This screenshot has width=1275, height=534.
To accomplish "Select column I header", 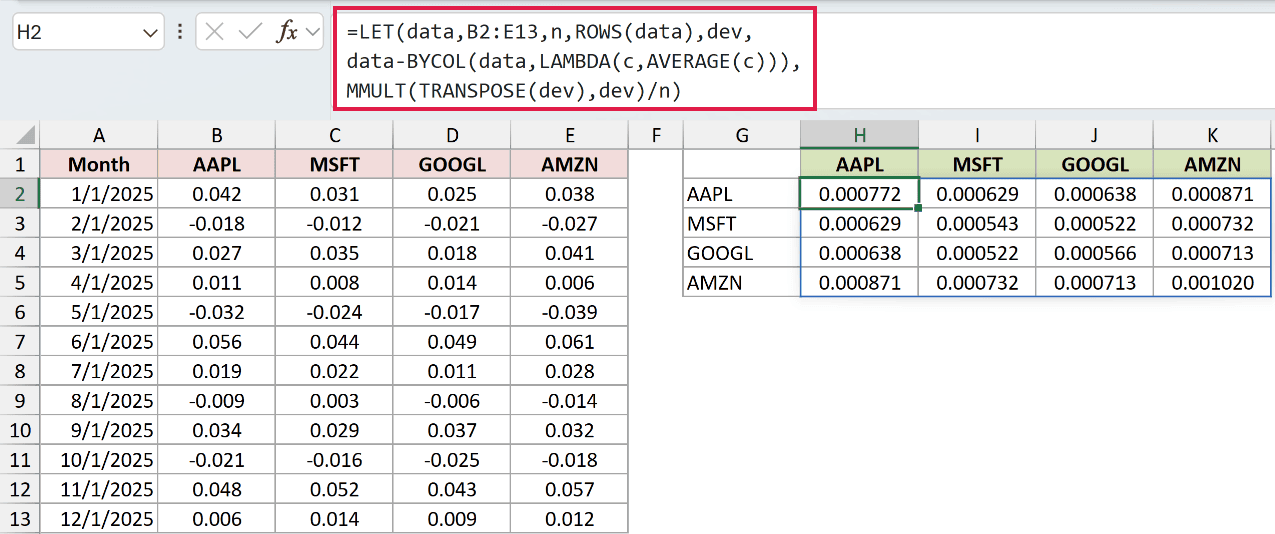I will pyautogui.click(x=977, y=135).
